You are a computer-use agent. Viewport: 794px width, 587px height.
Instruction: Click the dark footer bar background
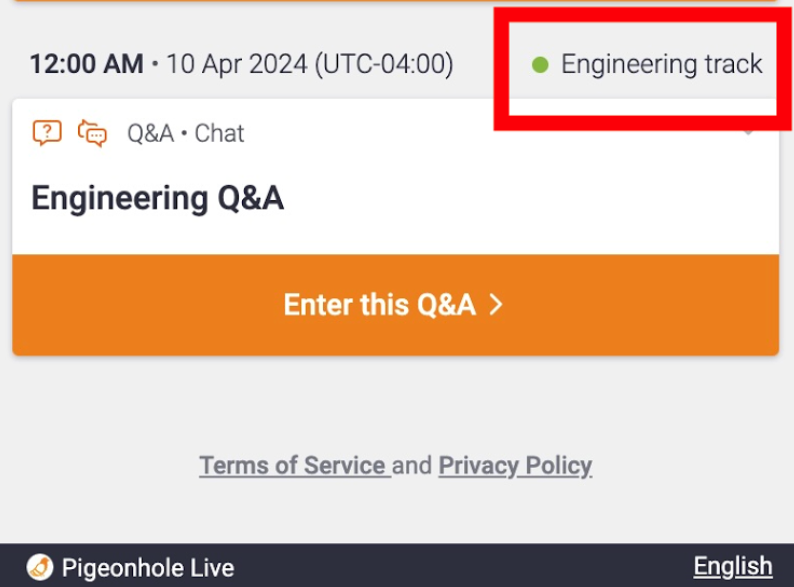[456, 566]
